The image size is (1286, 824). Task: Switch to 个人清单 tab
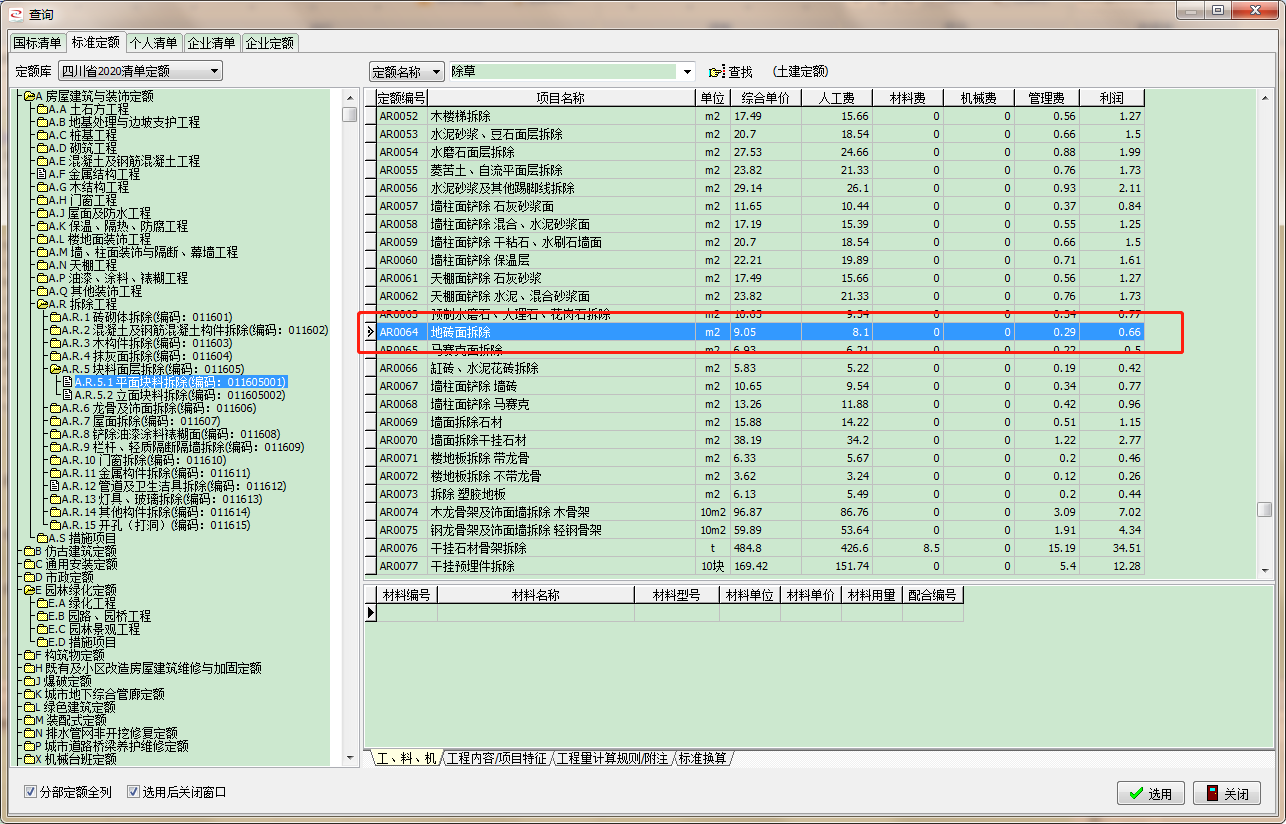point(154,43)
